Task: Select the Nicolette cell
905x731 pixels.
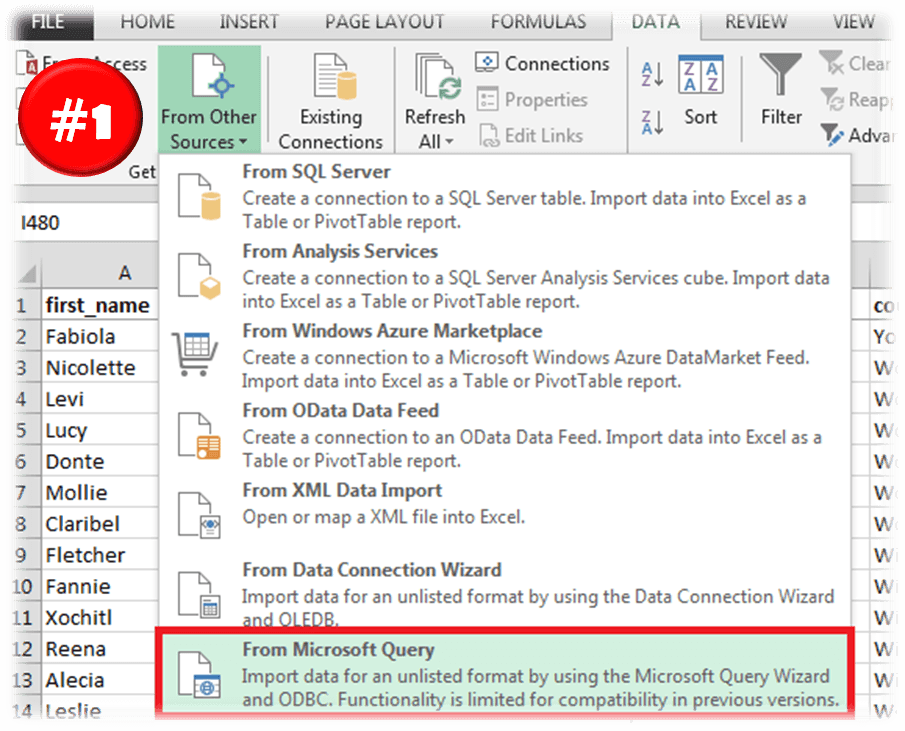Action: pos(100,368)
